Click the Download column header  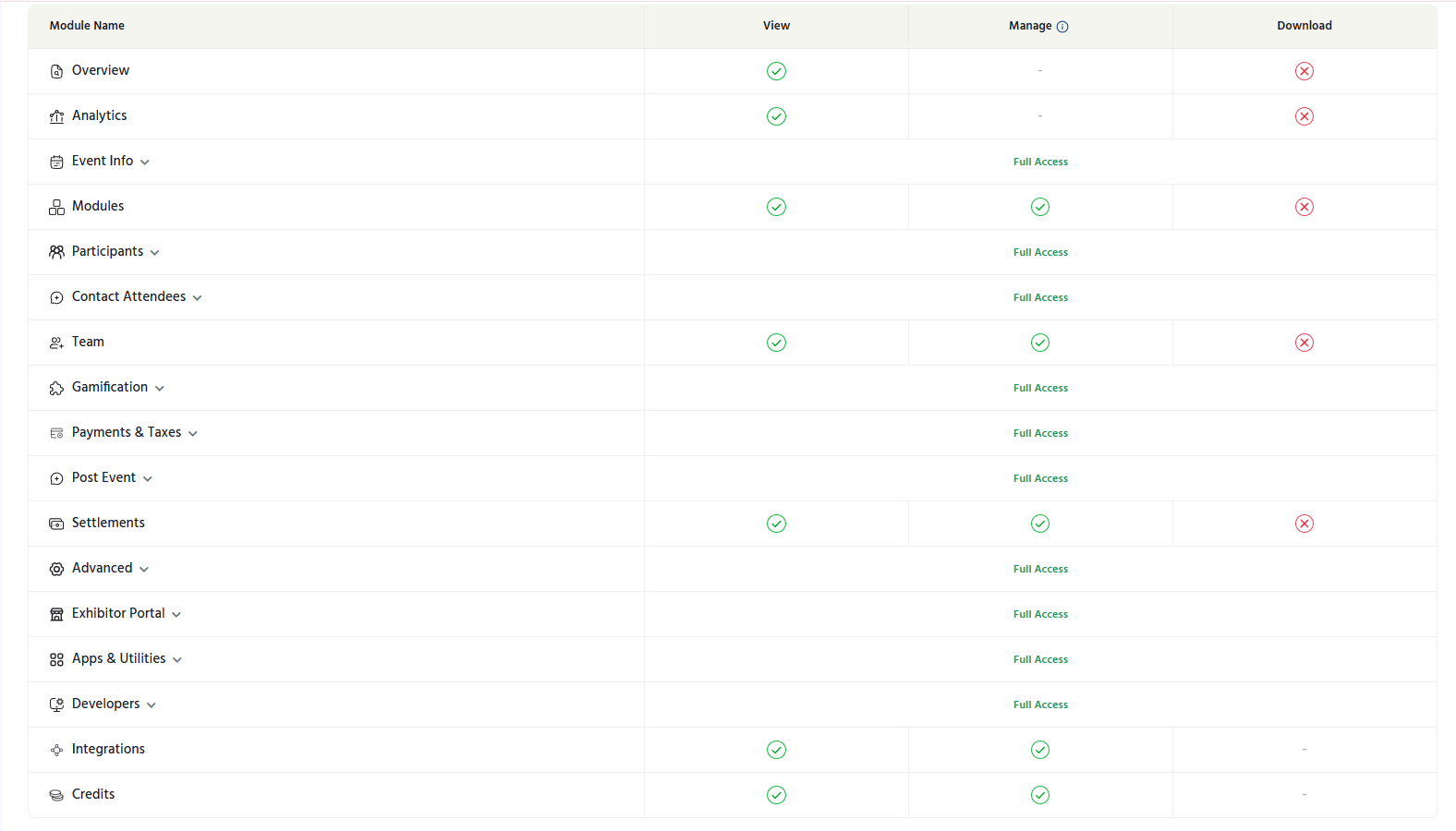coord(1304,26)
